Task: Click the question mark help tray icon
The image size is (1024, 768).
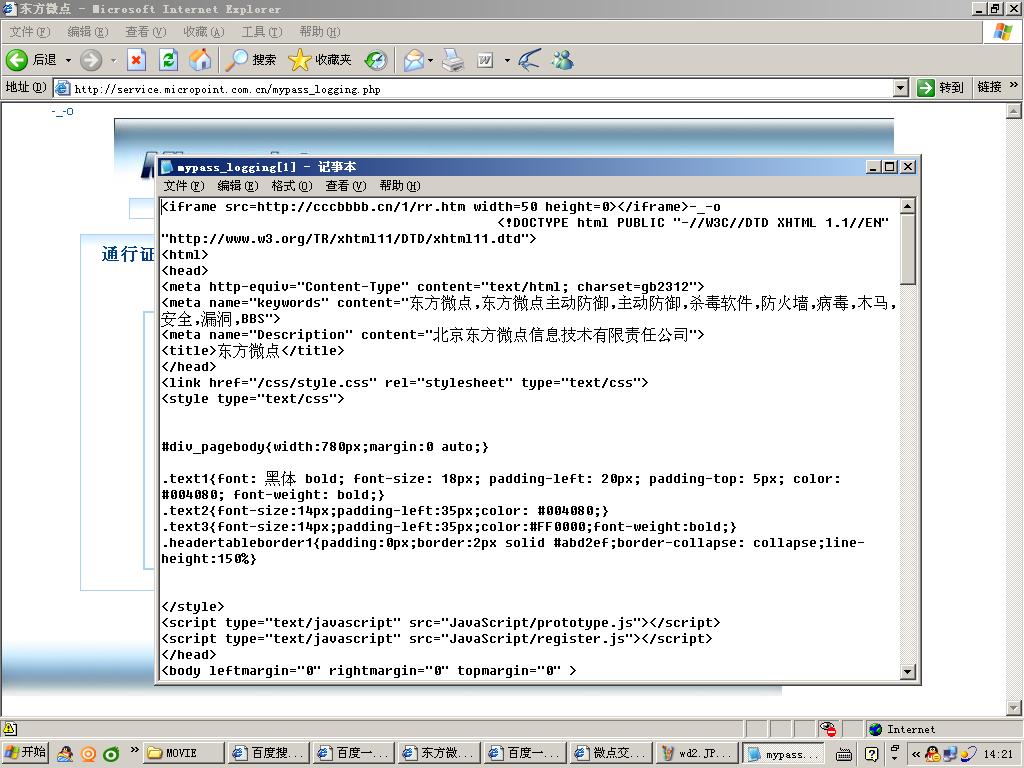Action: [x=871, y=754]
